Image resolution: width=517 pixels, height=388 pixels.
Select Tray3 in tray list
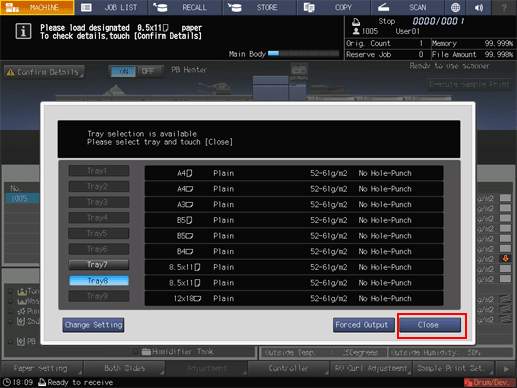tap(99, 202)
